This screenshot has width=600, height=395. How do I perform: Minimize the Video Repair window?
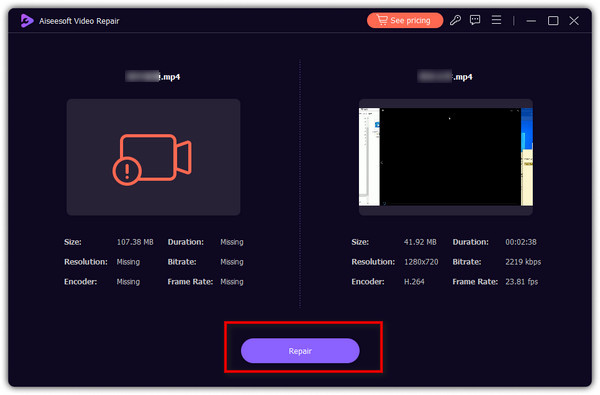(x=531, y=21)
